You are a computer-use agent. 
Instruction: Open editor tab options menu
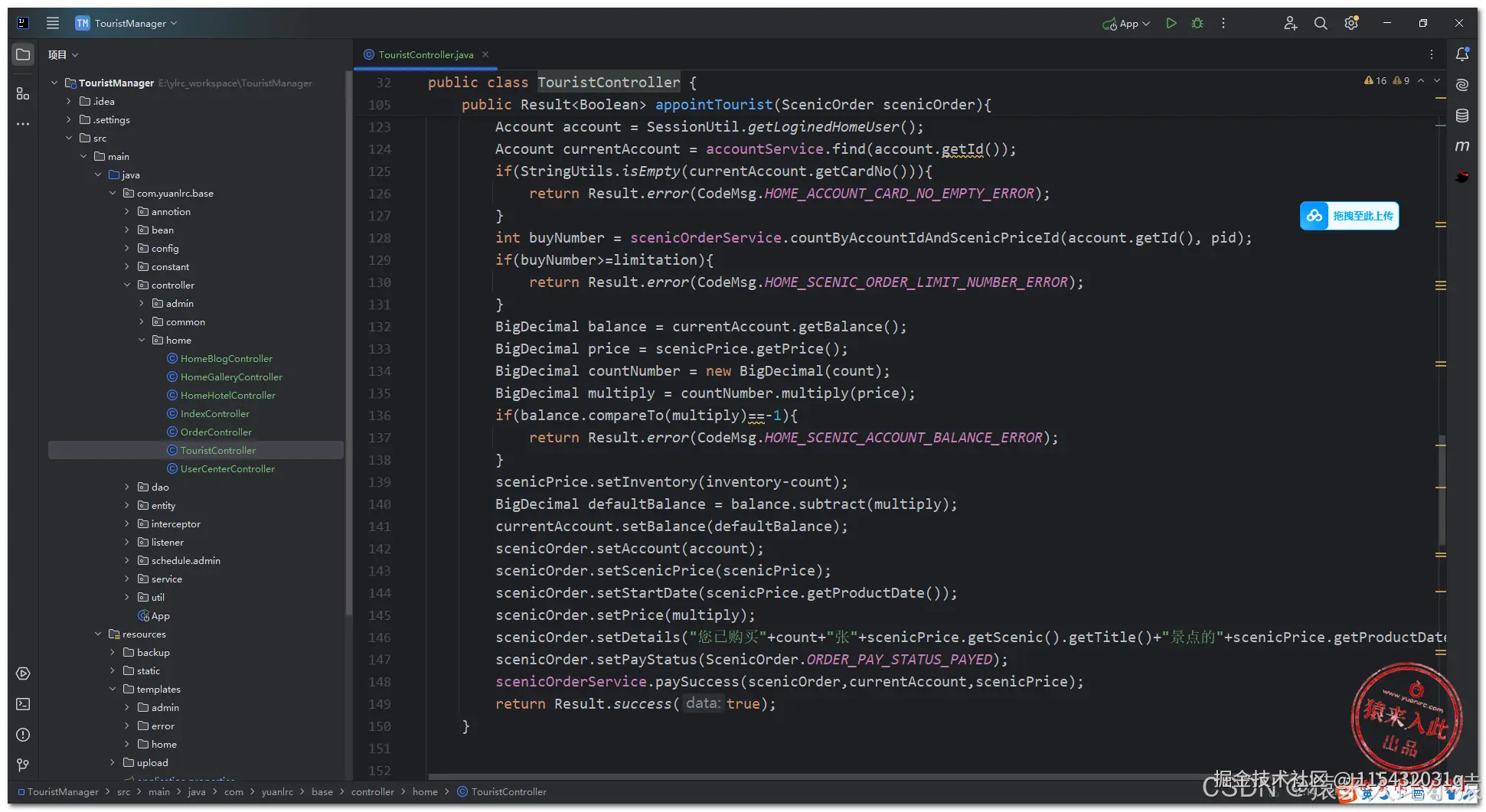[x=1432, y=54]
